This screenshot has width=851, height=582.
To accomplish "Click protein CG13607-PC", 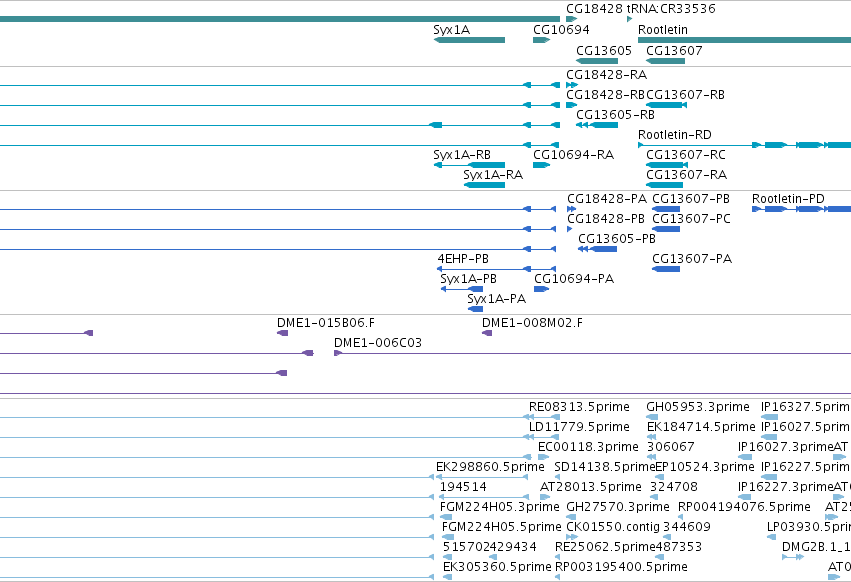I will point(691,219).
